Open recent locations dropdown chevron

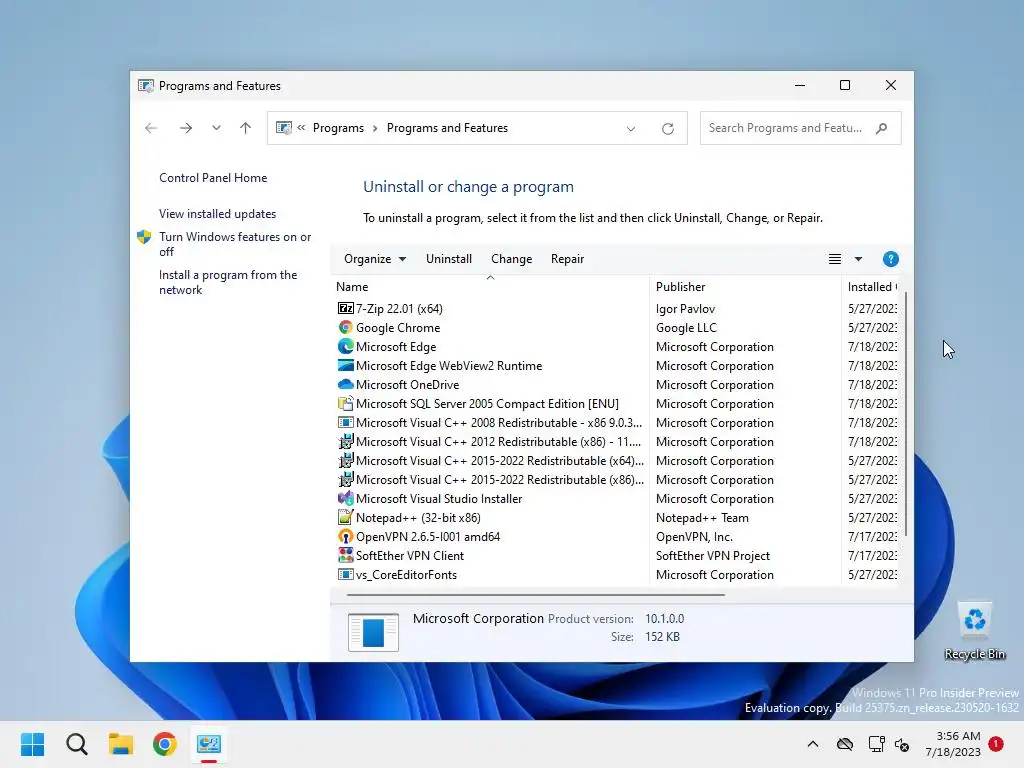pyautogui.click(x=216, y=128)
